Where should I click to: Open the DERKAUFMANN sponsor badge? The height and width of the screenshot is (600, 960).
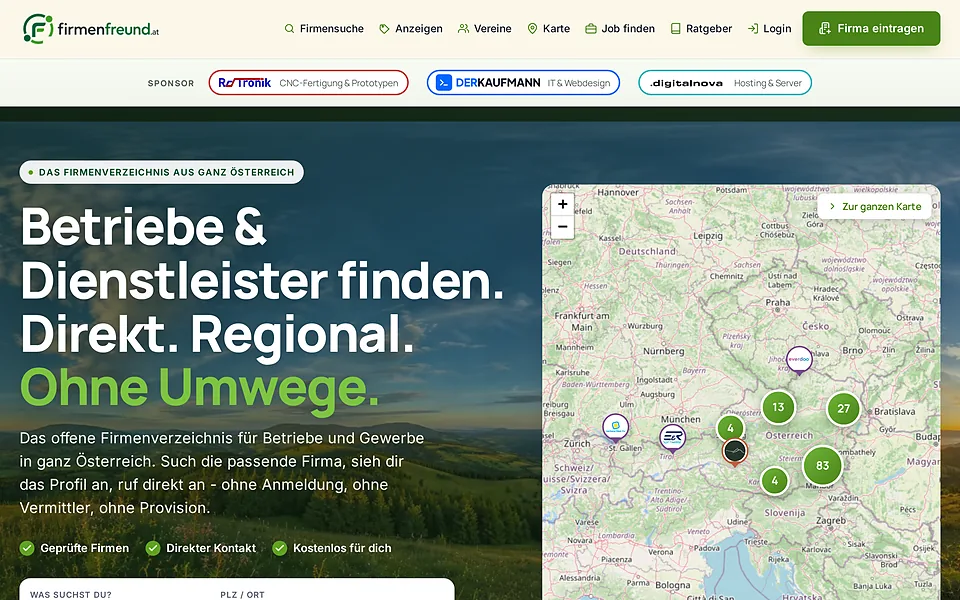[523, 83]
